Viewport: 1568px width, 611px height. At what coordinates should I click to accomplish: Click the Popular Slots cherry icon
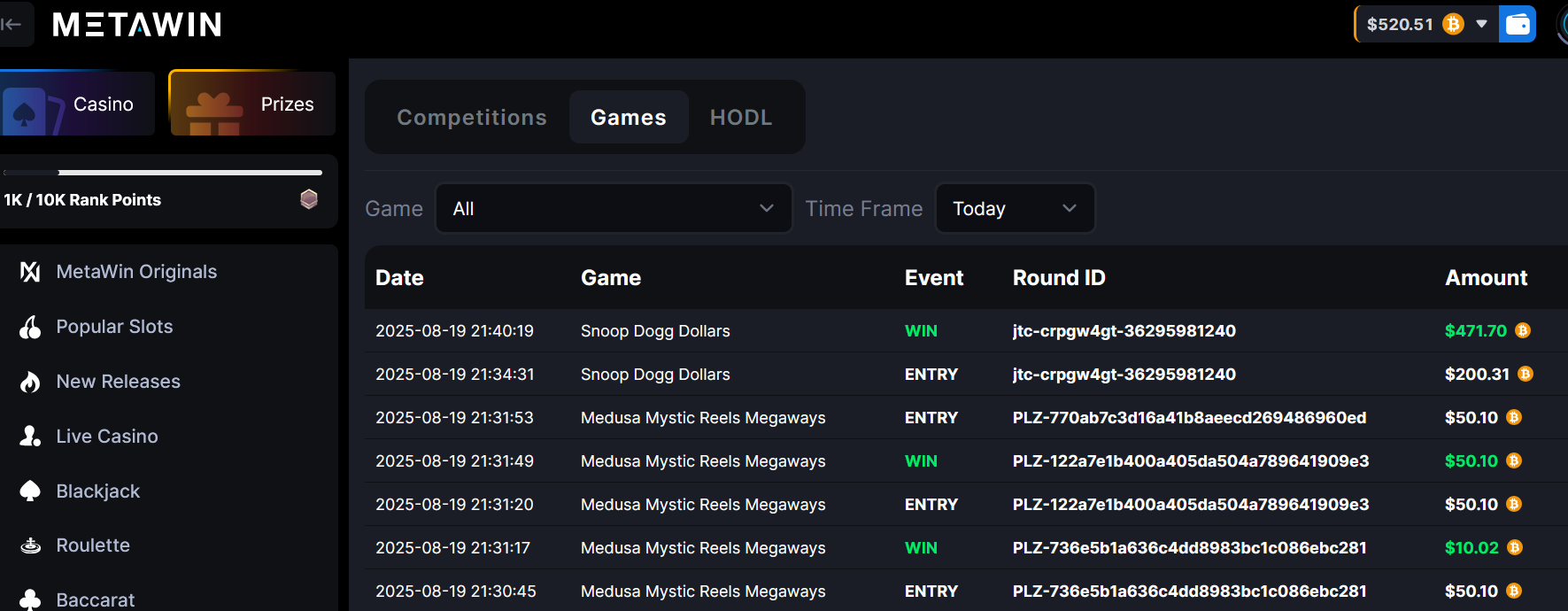coord(30,327)
